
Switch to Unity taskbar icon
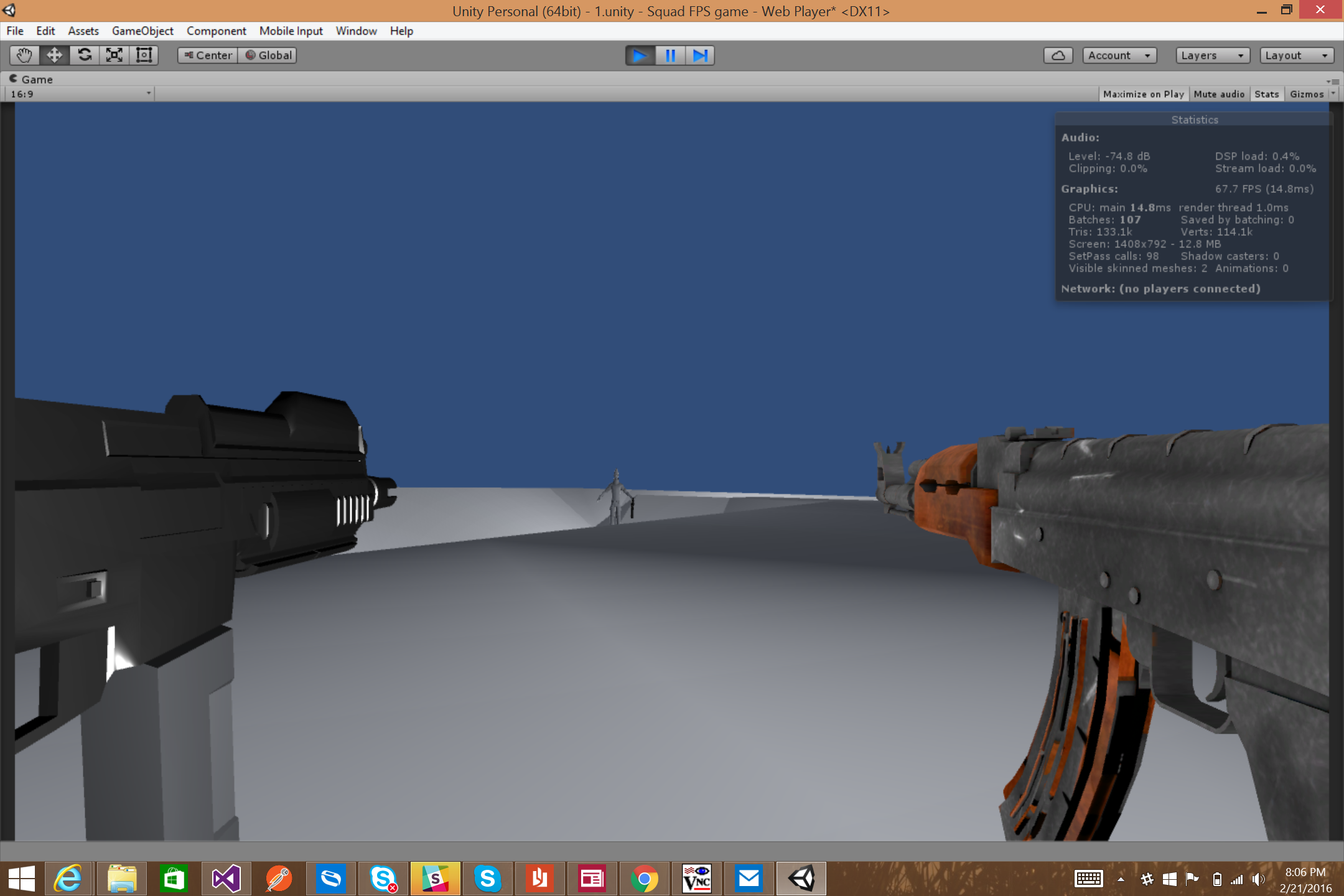point(801,879)
